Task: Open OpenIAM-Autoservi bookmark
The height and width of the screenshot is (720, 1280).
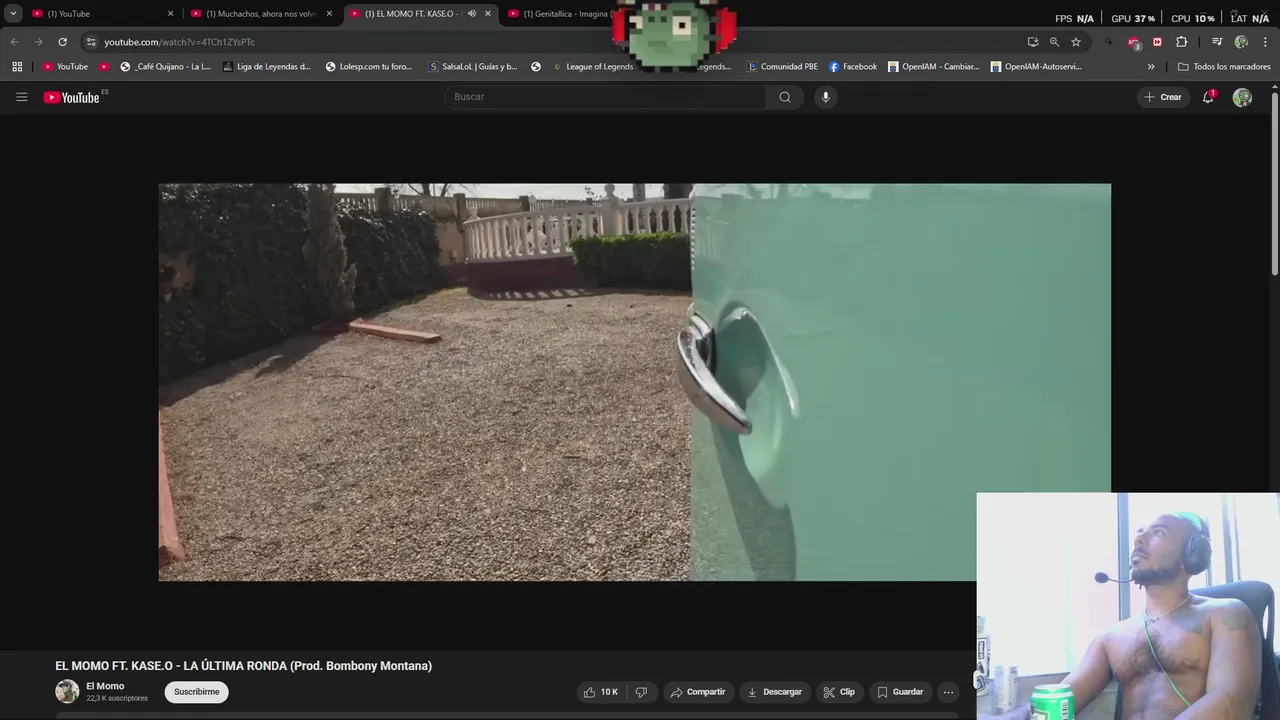Action: click(1036, 67)
